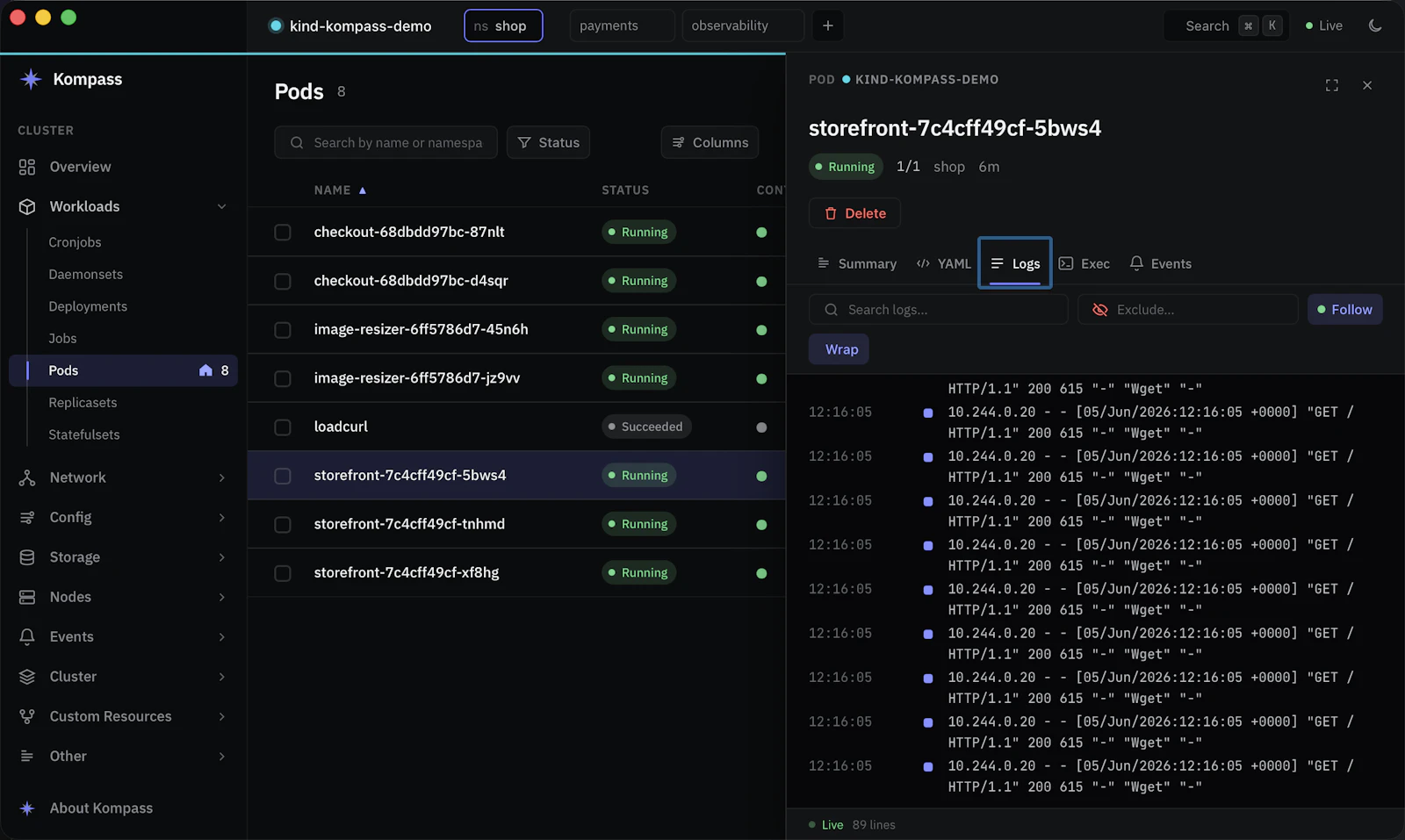The height and width of the screenshot is (840, 1405).
Task: Expand the Nodes section chevron
Action: click(221, 597)
